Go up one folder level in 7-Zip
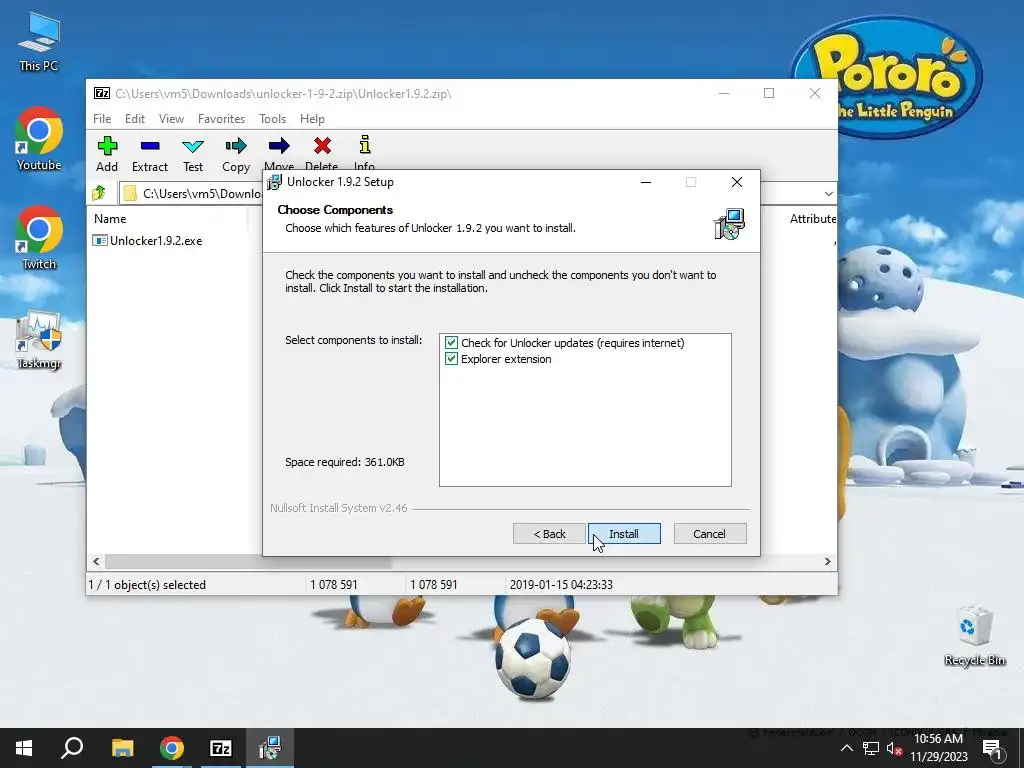Viewport: 1024px width, 768px height. click(x=99, y=193)
